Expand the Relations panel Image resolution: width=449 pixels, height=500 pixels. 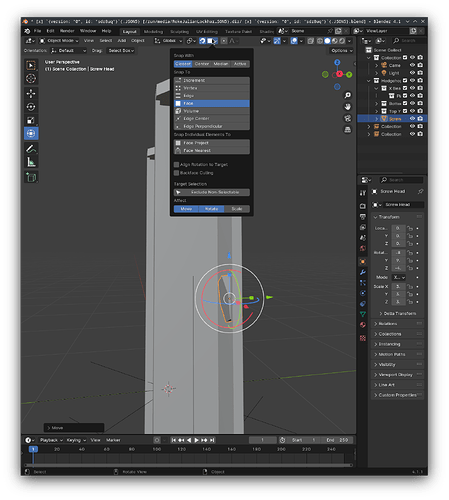point(397,324)
